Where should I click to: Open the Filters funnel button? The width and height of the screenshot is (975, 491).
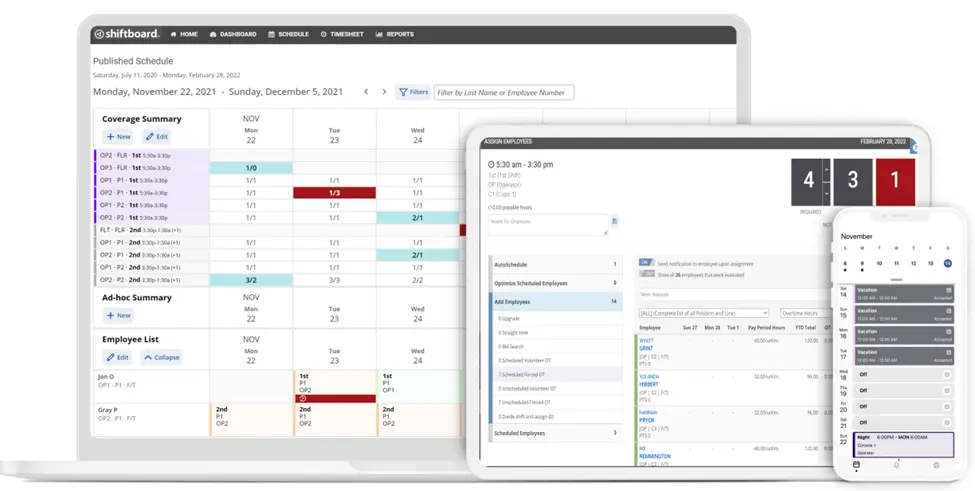[x=413, y=92]
